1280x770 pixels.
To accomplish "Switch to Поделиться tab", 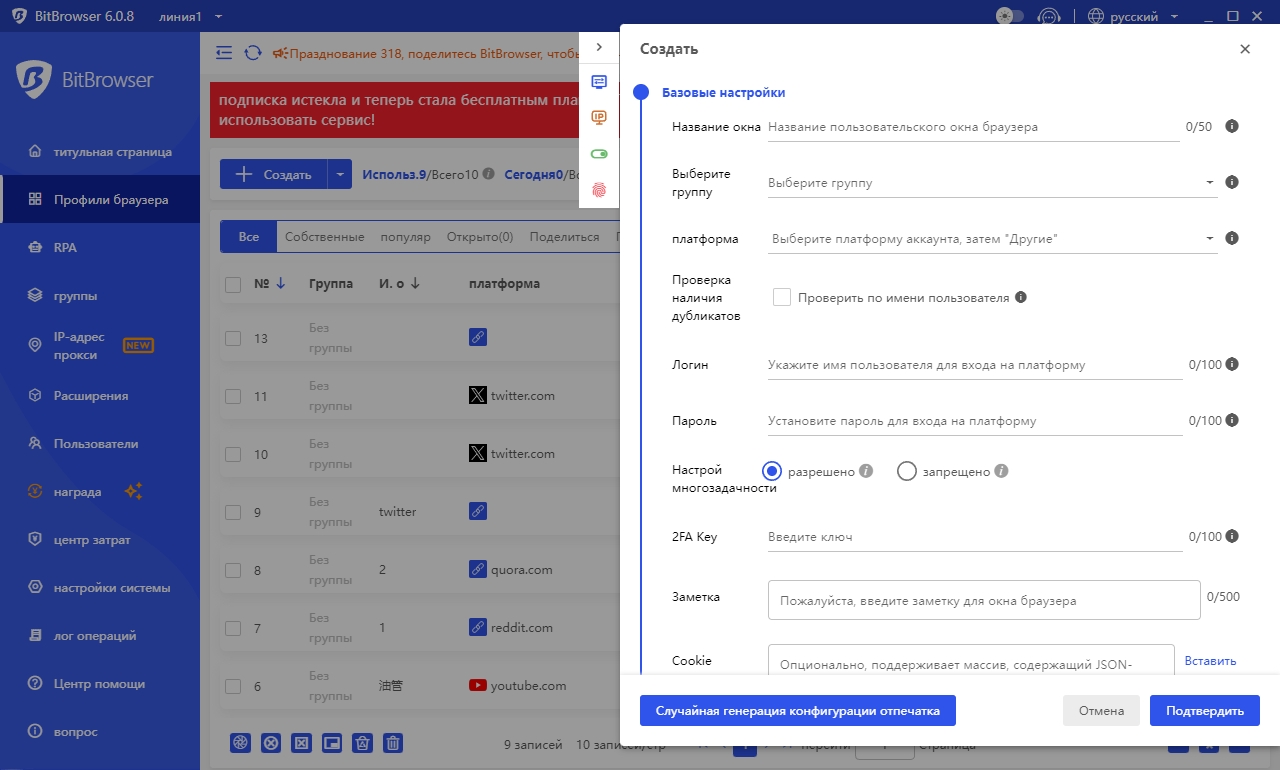I will click(x=565, y=237).
